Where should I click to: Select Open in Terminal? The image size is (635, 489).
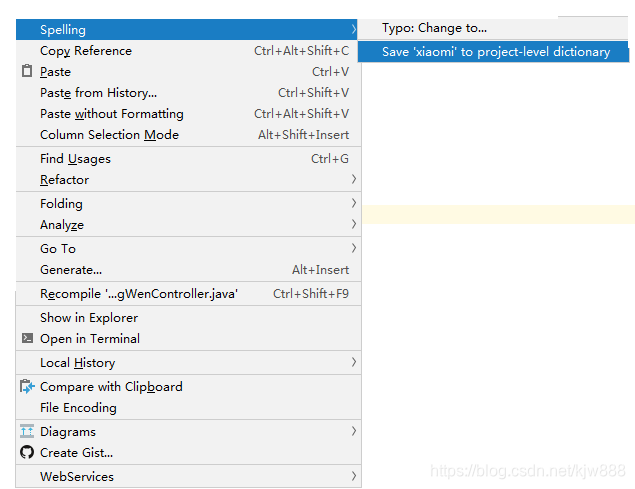(x=188, y=339)
